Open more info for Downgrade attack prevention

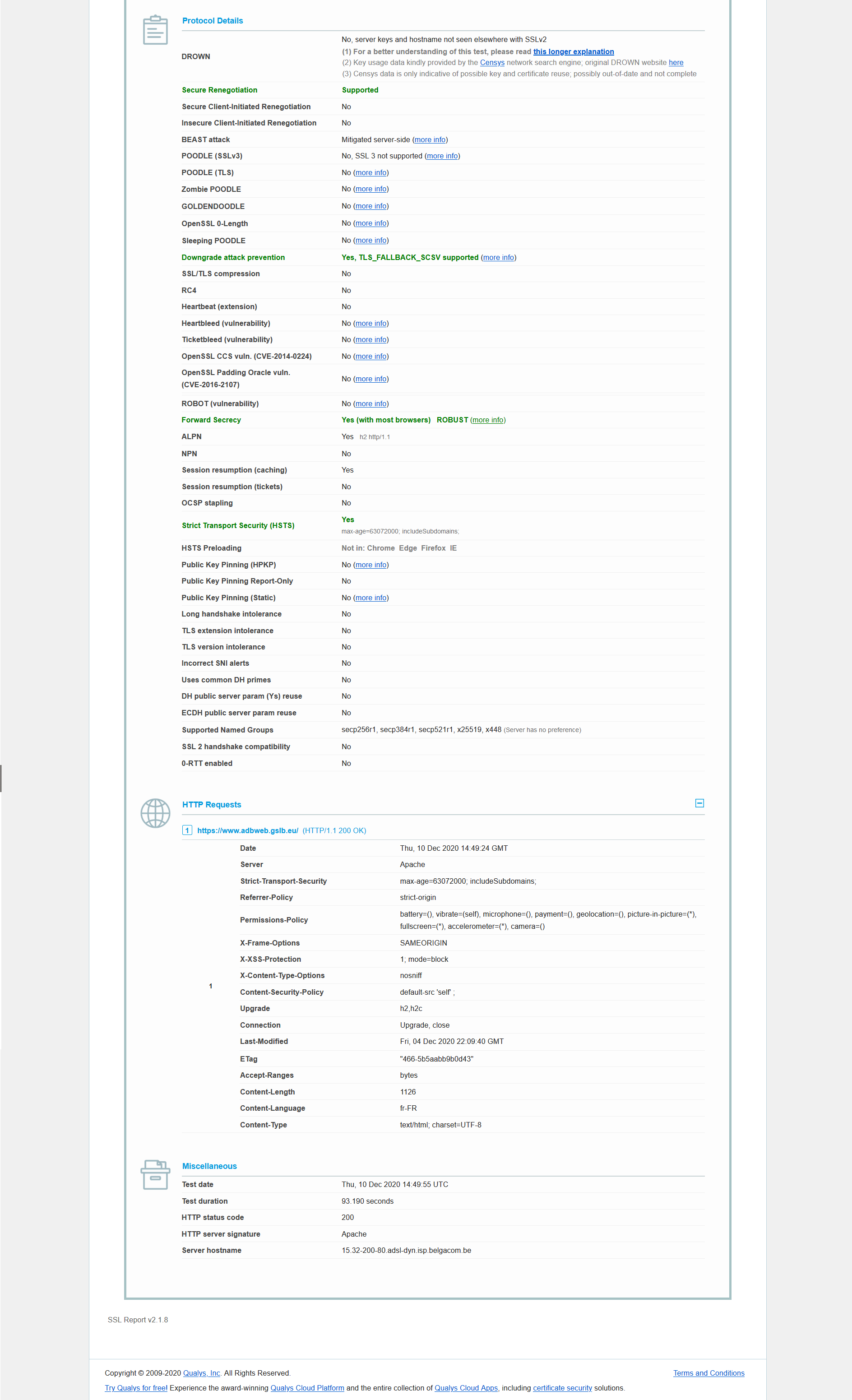[498, 257]
